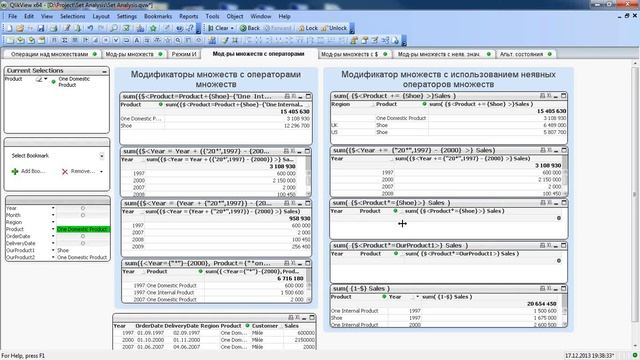Click the Quick Chart wizard icon

(x=140, y=28)
